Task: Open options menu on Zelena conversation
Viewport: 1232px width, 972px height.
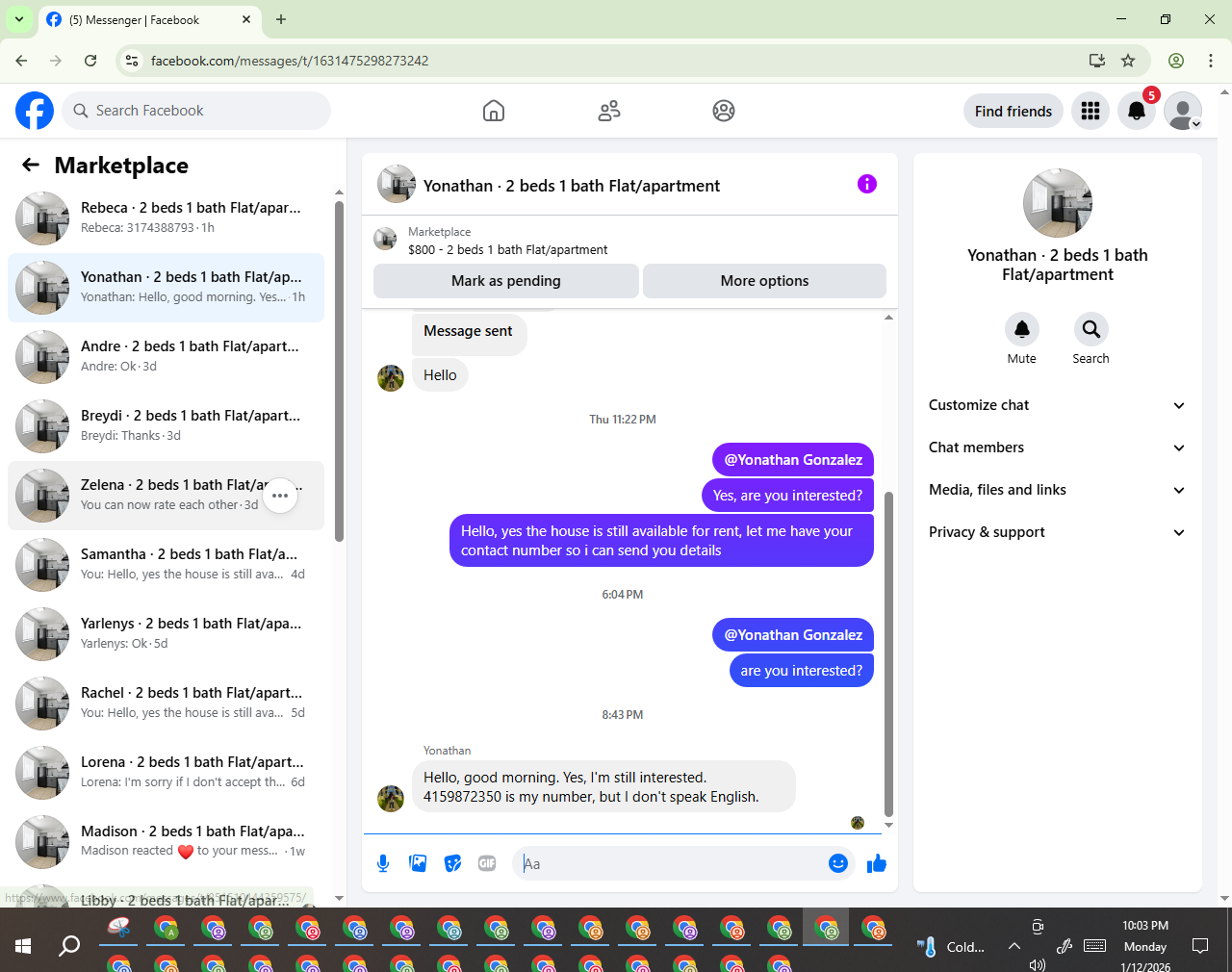Action: (x=280, y=496)
